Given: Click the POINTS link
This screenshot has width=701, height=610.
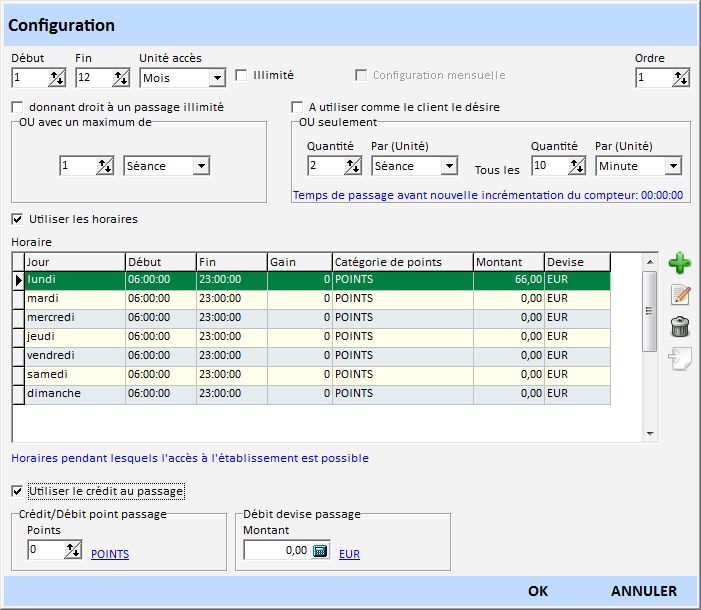Looking at the screenshot, I should pos(110,554).
